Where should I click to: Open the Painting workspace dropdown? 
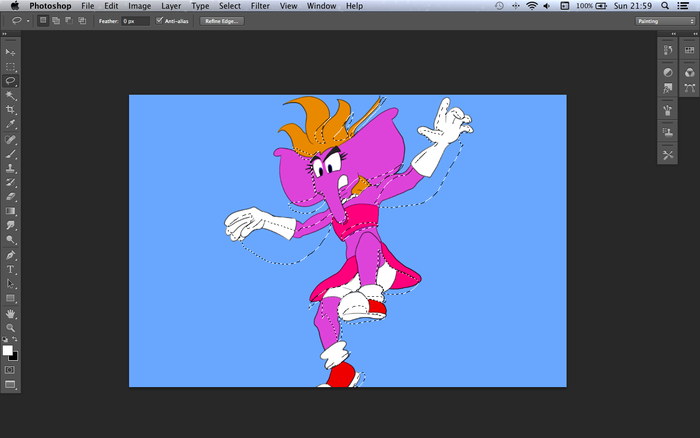(664, 20)
